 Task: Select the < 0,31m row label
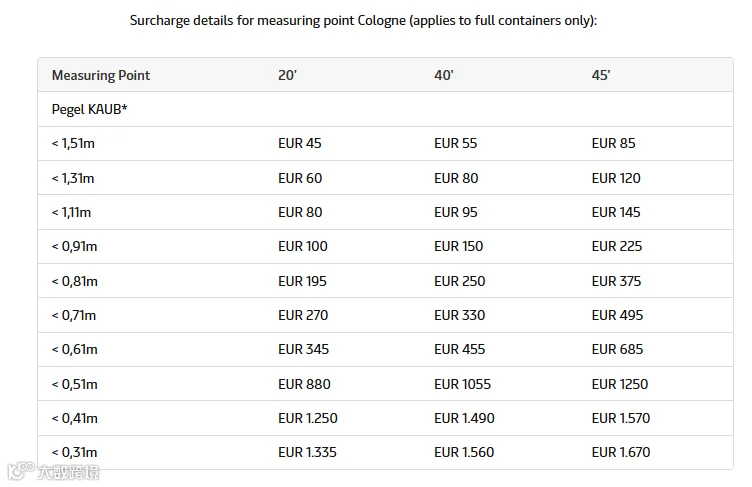pyautogui.click(x=74, y=452)
